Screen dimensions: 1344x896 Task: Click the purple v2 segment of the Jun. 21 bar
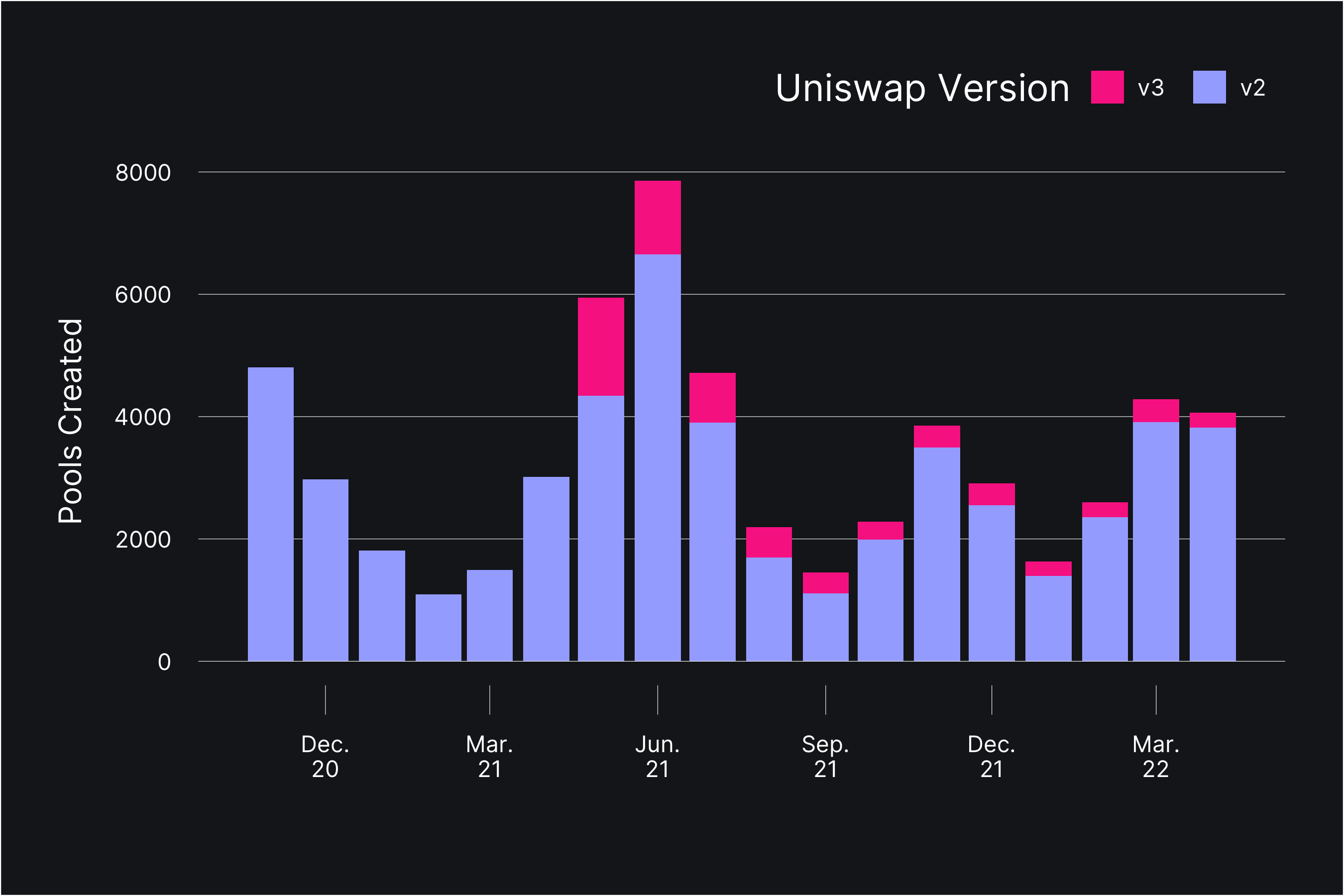(658, 458)
